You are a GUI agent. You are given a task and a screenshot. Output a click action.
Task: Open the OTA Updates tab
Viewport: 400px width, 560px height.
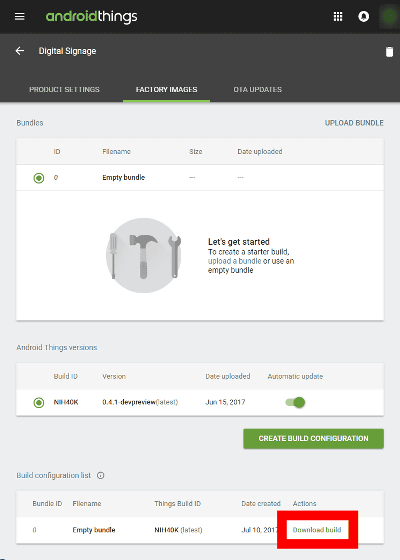258,90
